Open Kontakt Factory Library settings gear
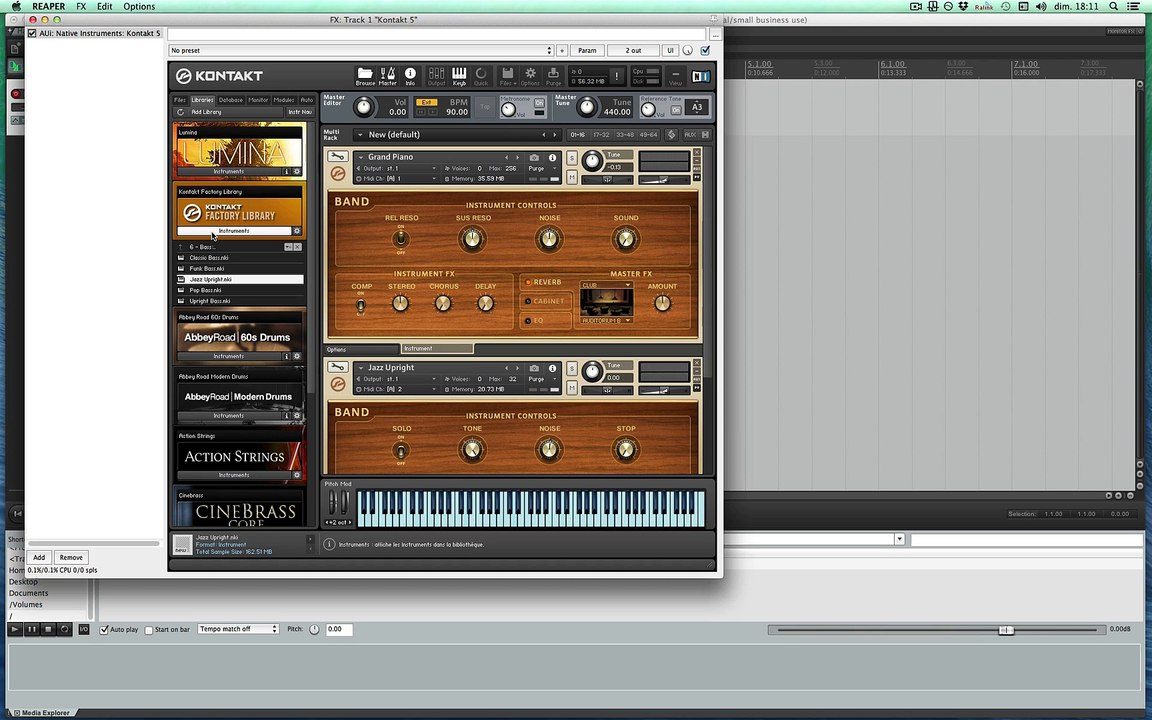Image resolution: width=1152 pixels, height=720 pixels. (x=297, y=231)
